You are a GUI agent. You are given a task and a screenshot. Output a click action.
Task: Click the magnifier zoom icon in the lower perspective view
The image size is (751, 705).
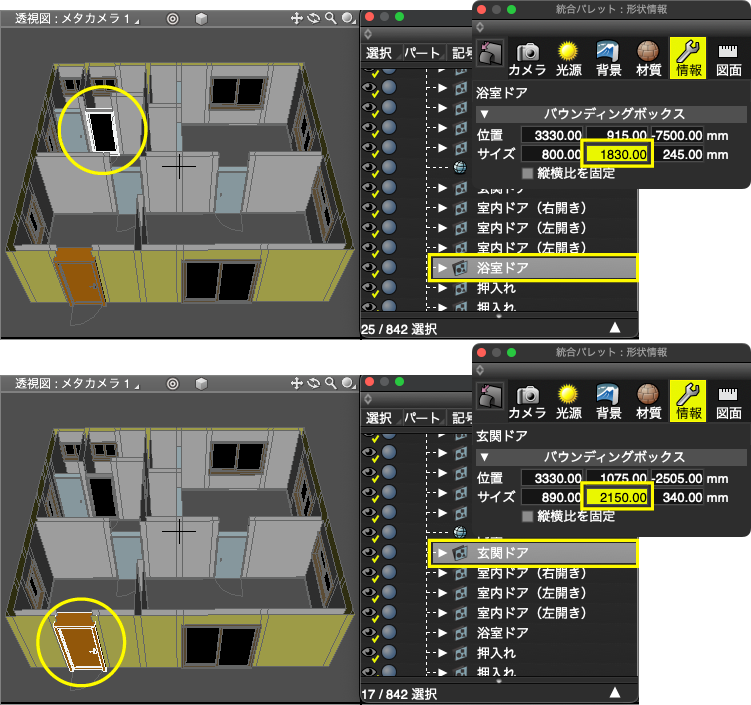tap(330, 383)
